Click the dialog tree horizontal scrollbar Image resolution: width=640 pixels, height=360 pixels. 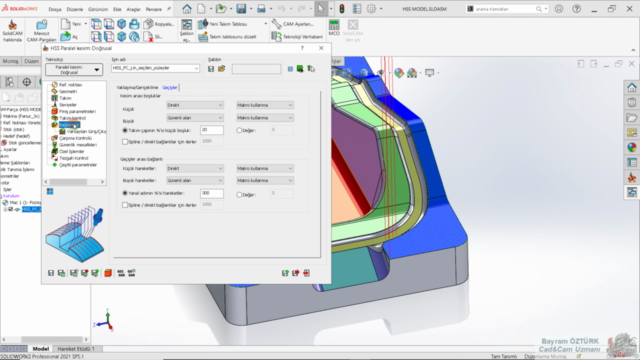pos(74,182)
